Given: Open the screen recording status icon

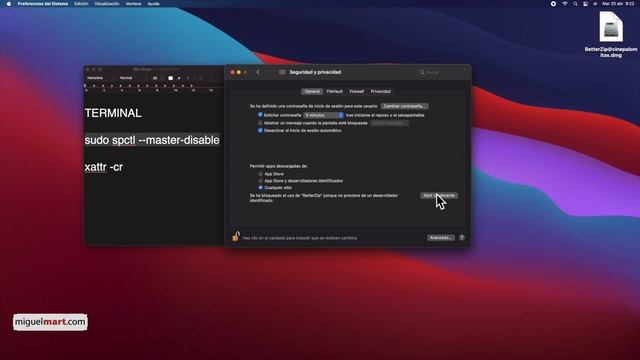Looking at the screenshot, I should point(553,4).
